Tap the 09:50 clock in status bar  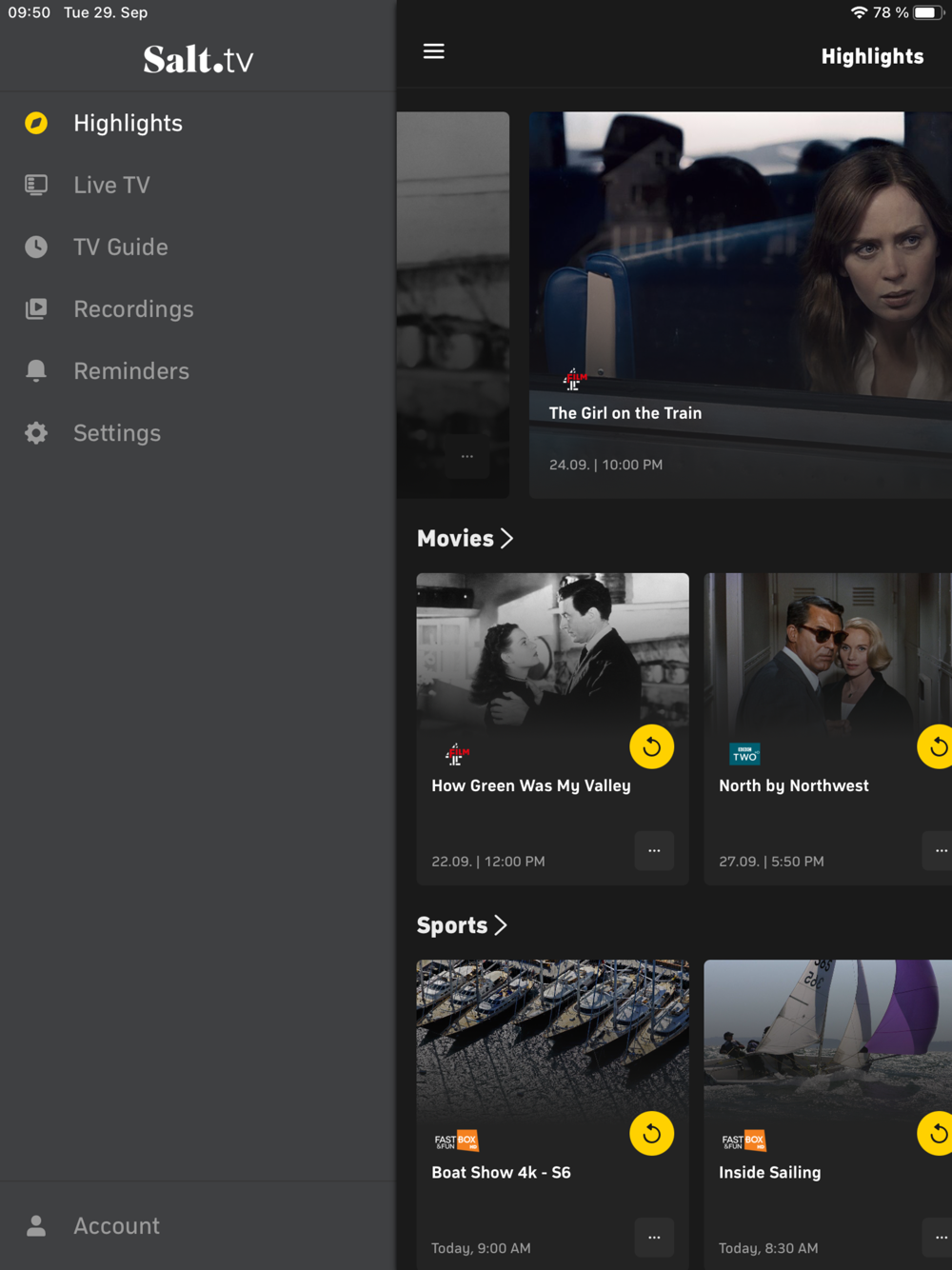coord(30,12)
